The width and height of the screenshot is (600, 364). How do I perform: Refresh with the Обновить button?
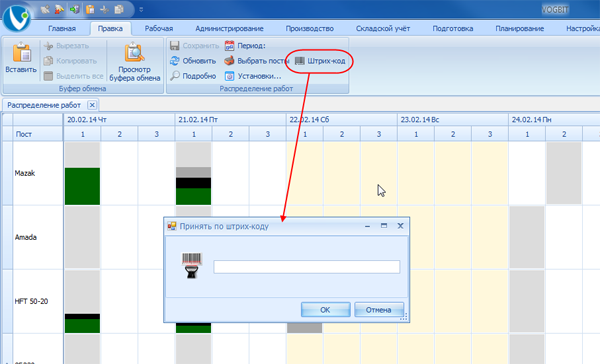pyautogui.click(x=193, y=61)
